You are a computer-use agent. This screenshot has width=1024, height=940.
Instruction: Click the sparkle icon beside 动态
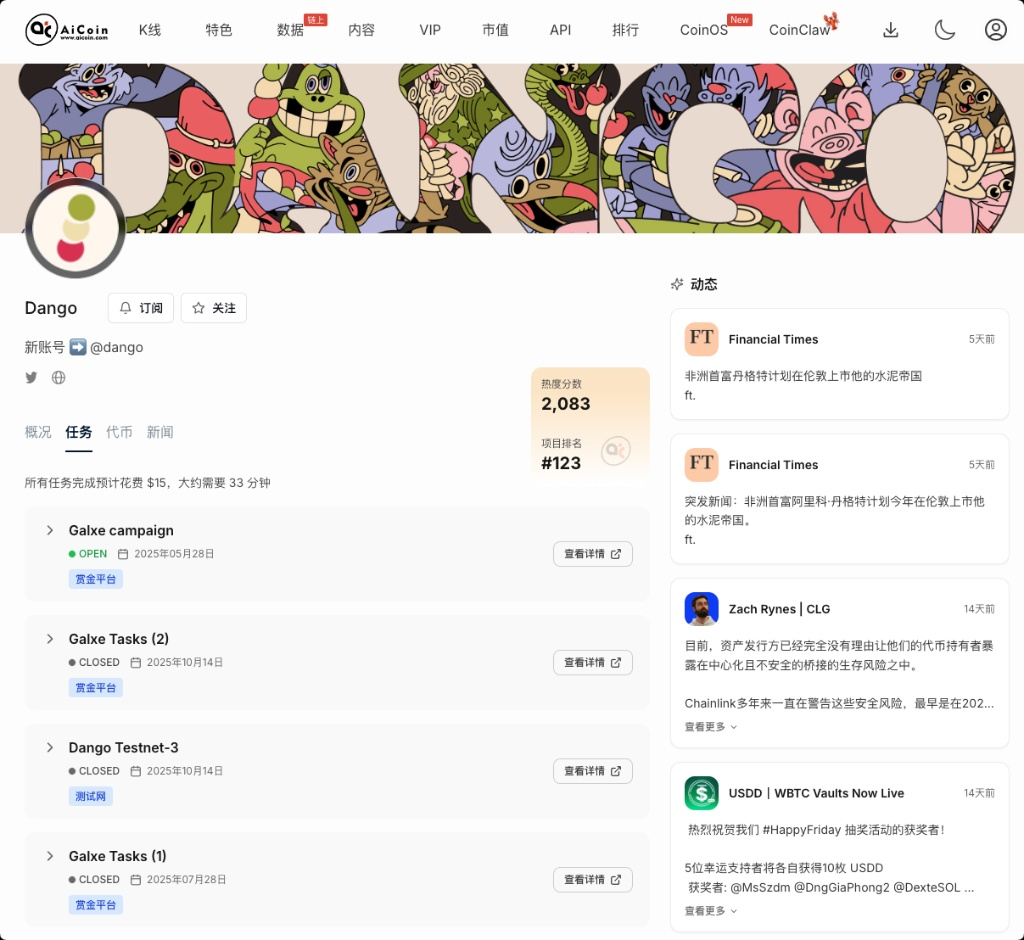tap(677, 284)
